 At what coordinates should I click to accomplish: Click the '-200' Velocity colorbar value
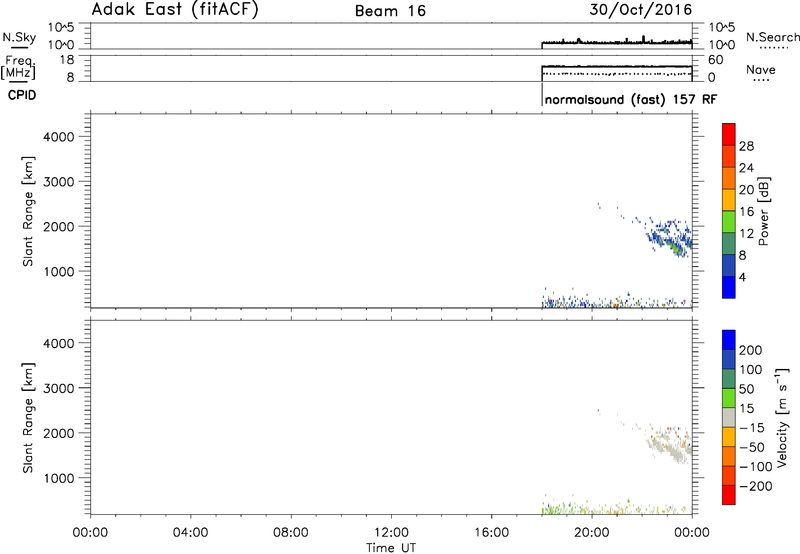754,486
